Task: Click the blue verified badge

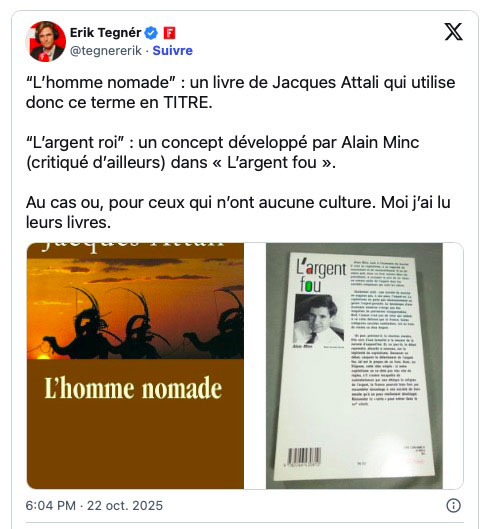Action: tap(151, 33)
